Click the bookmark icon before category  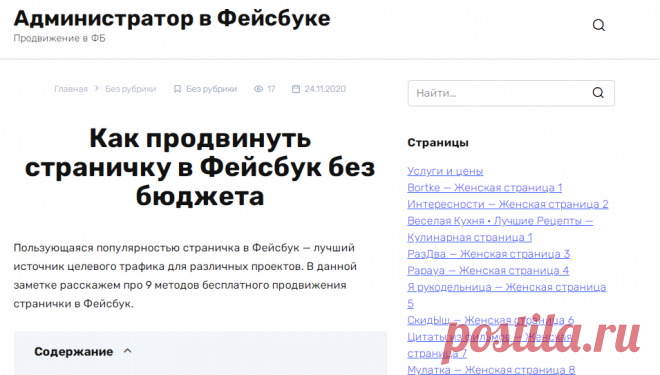pyautogui.click(x=177, y=89)
